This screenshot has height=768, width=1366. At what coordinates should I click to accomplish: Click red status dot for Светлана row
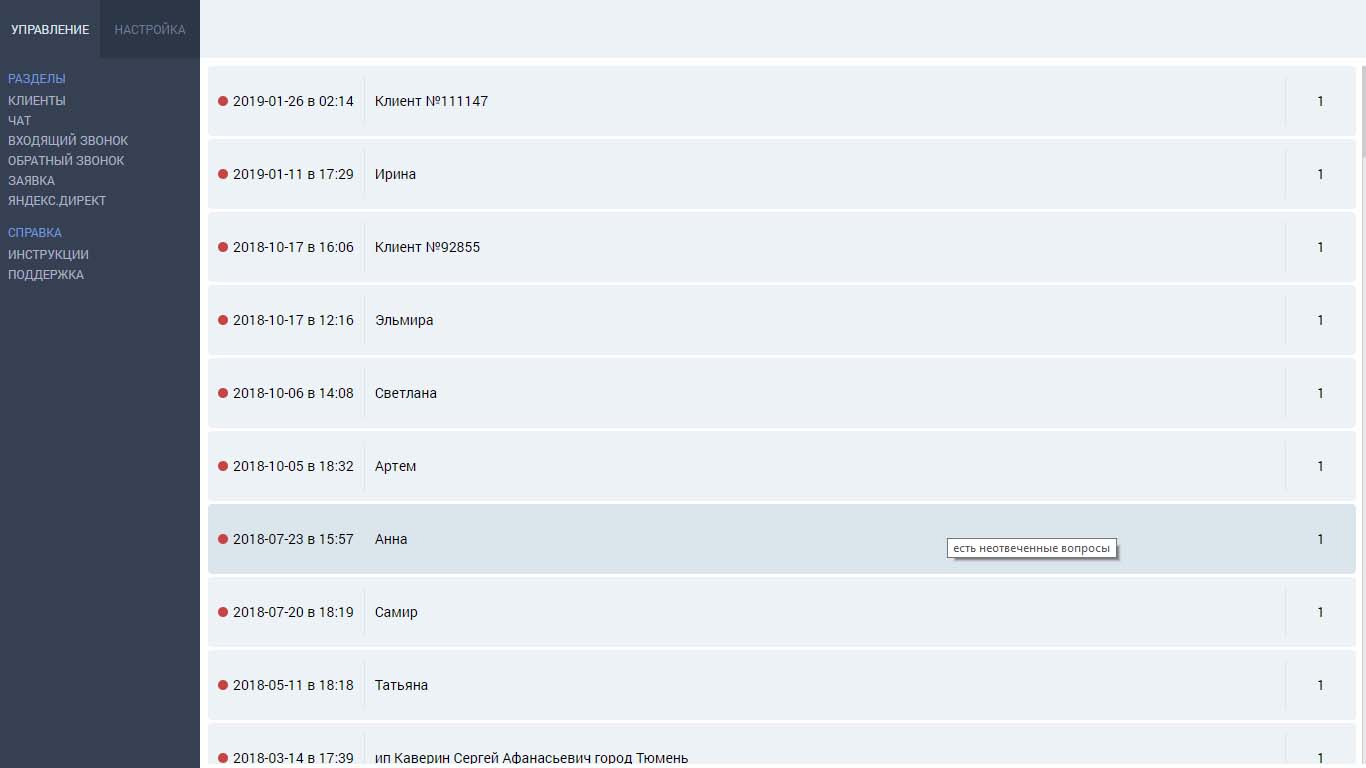[223, 393]
